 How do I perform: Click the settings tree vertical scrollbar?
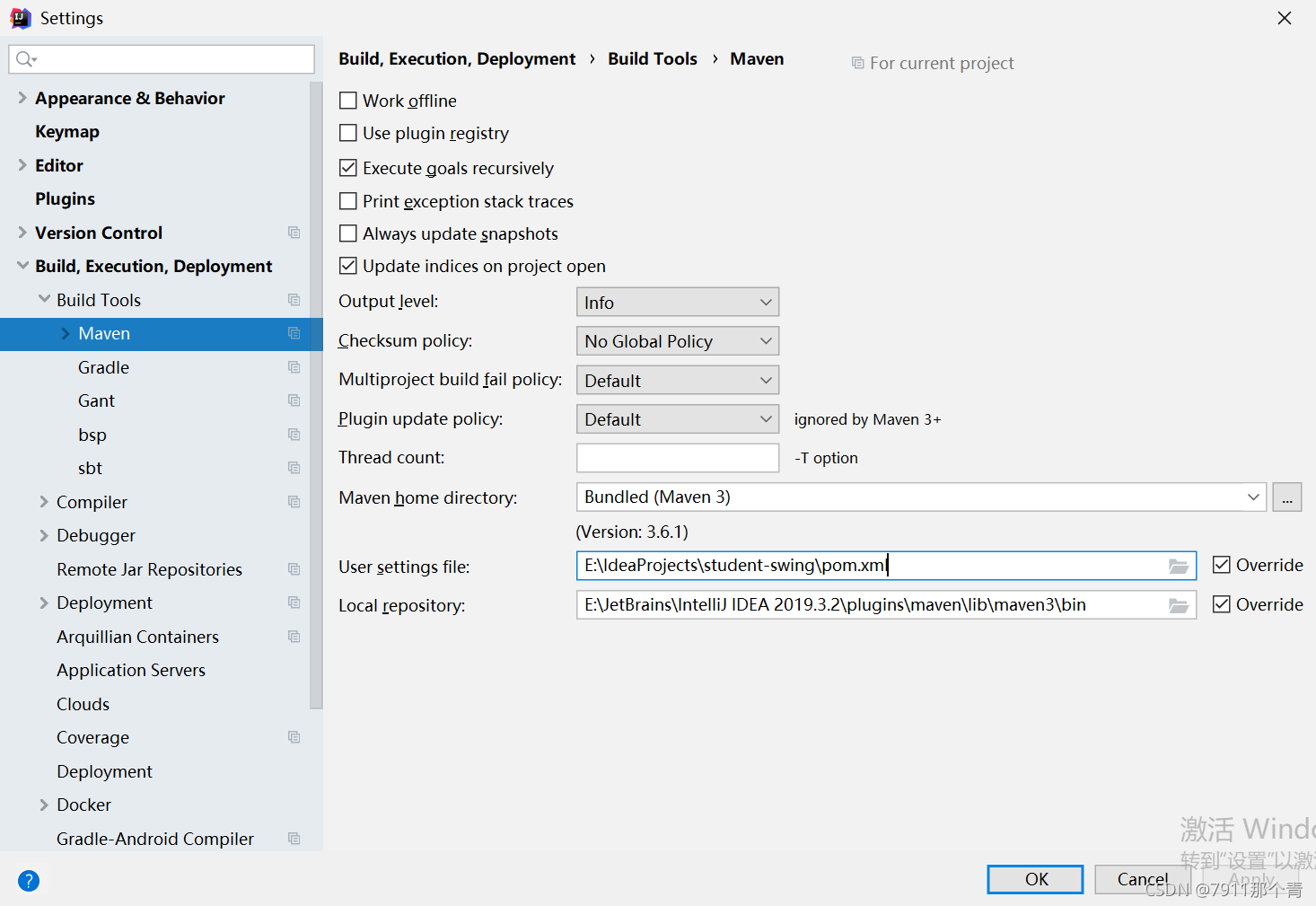tap(316, 395)
